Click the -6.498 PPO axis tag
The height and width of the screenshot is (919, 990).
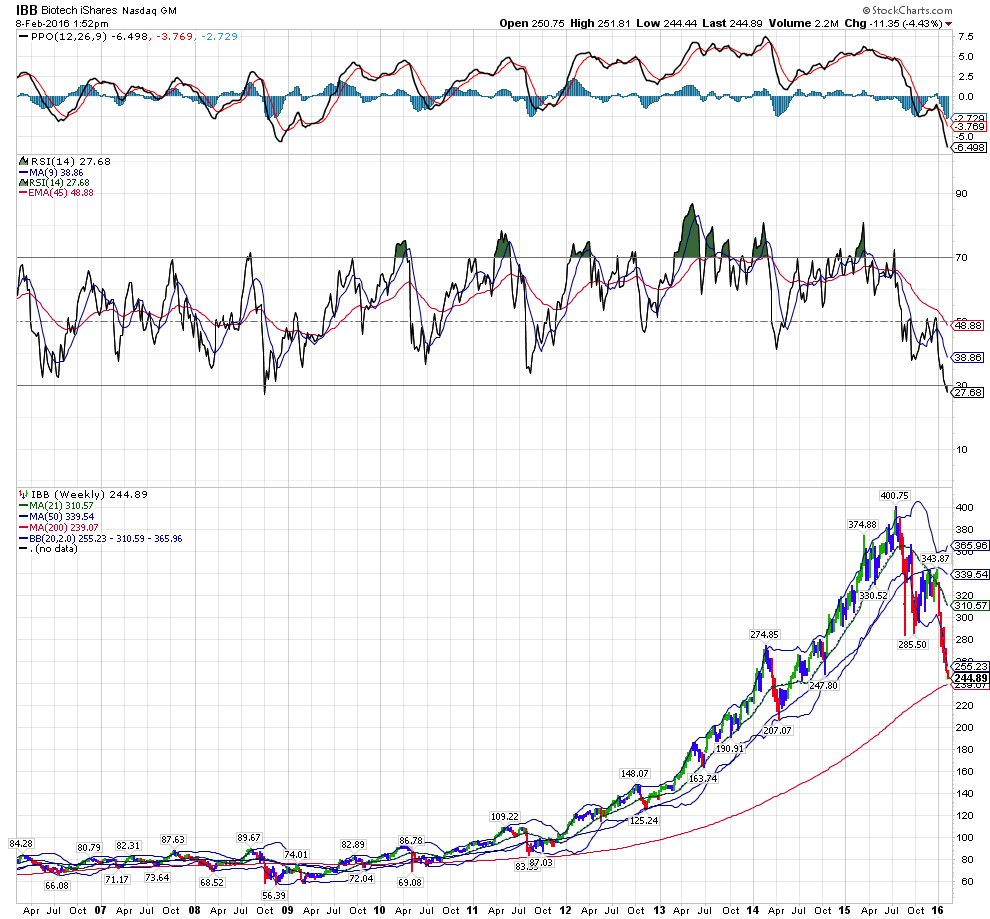click(969, 147)
